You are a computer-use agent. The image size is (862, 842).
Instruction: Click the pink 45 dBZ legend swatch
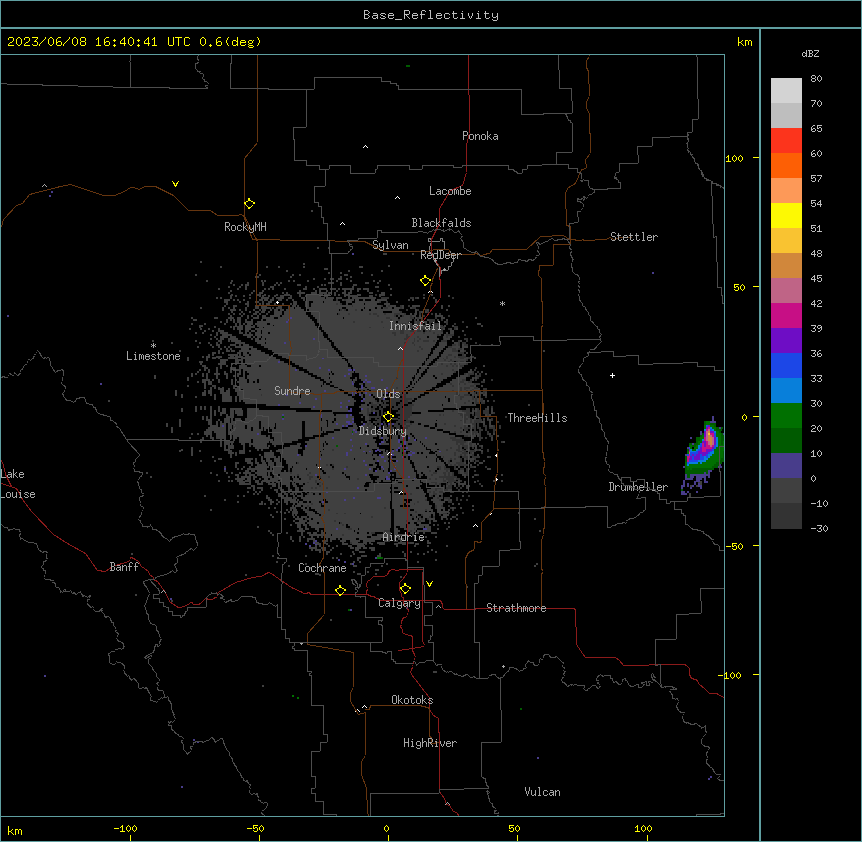pos(786,290)
